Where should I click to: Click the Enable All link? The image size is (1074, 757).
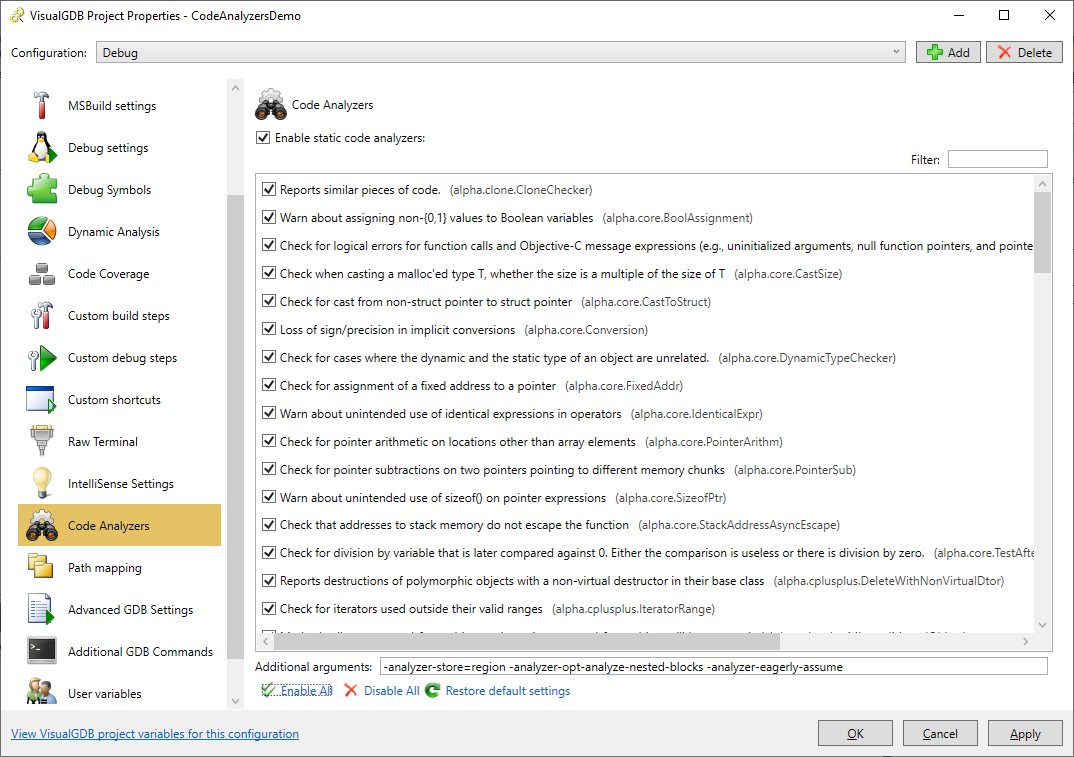point(306,691)
